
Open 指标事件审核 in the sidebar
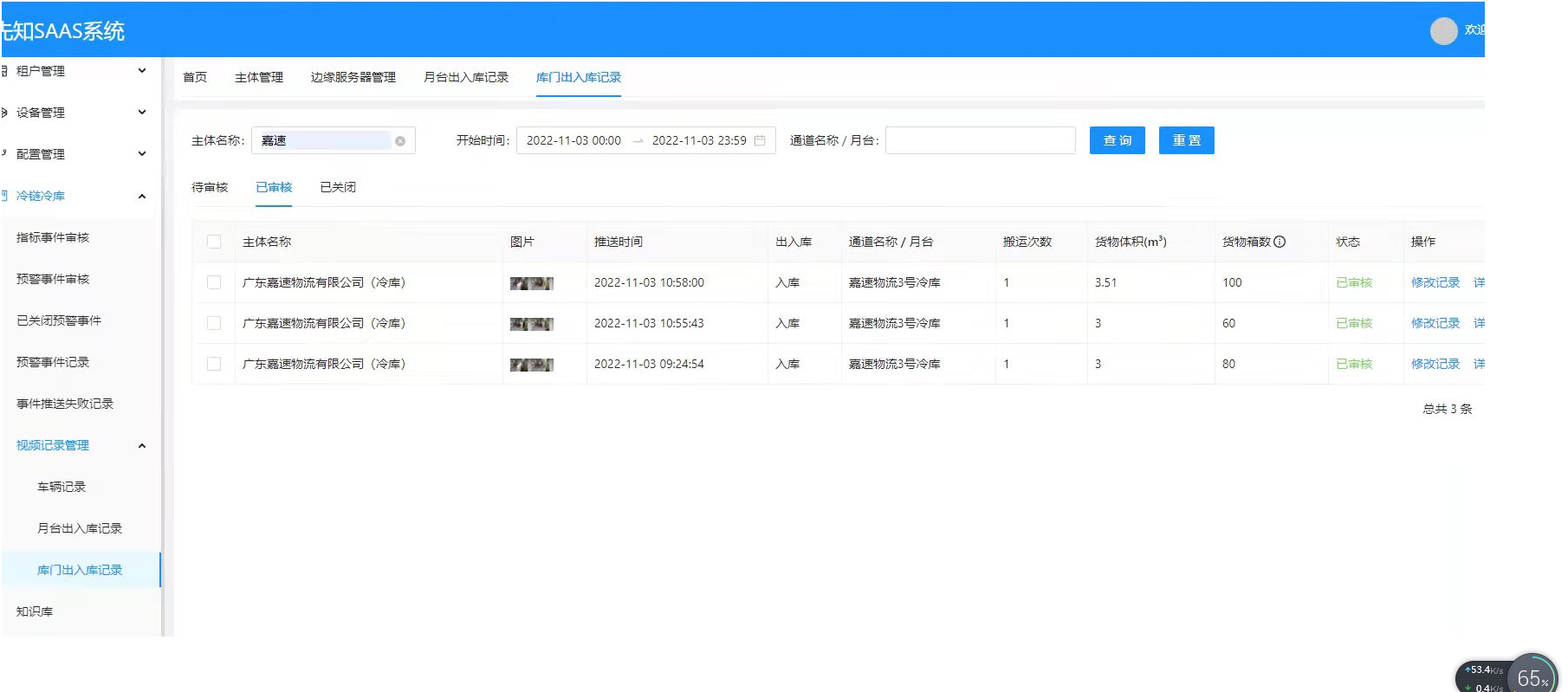click(53, 237)
